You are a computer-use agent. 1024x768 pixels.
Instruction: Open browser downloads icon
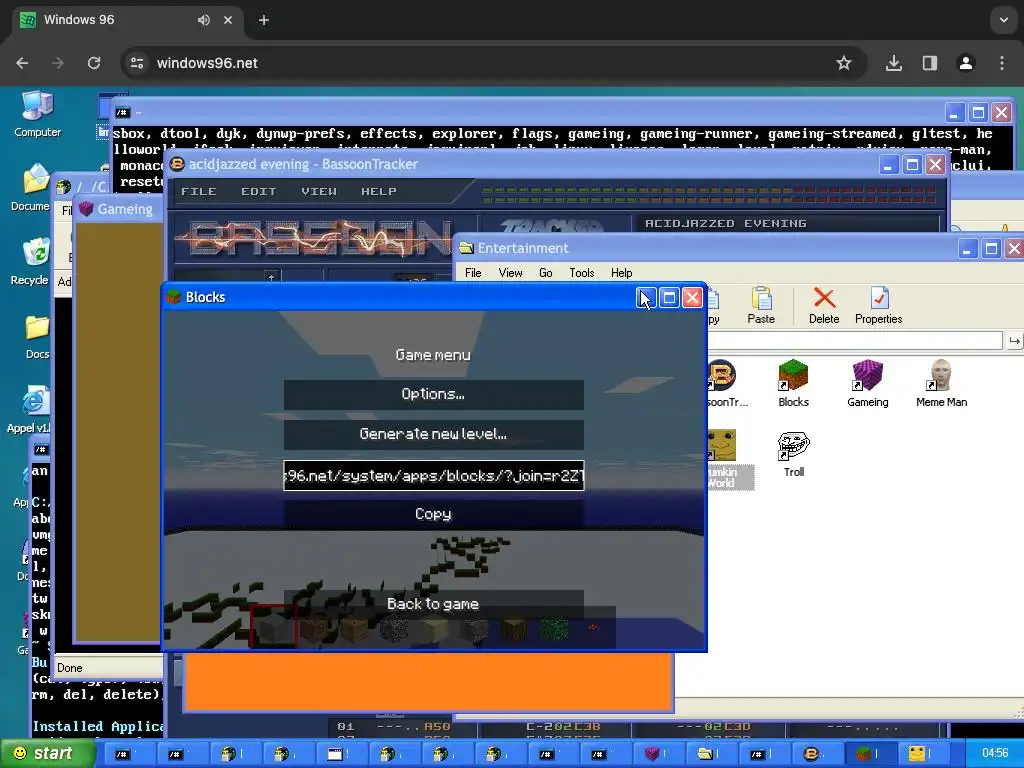pyautogui.click(x=894, y=63)
